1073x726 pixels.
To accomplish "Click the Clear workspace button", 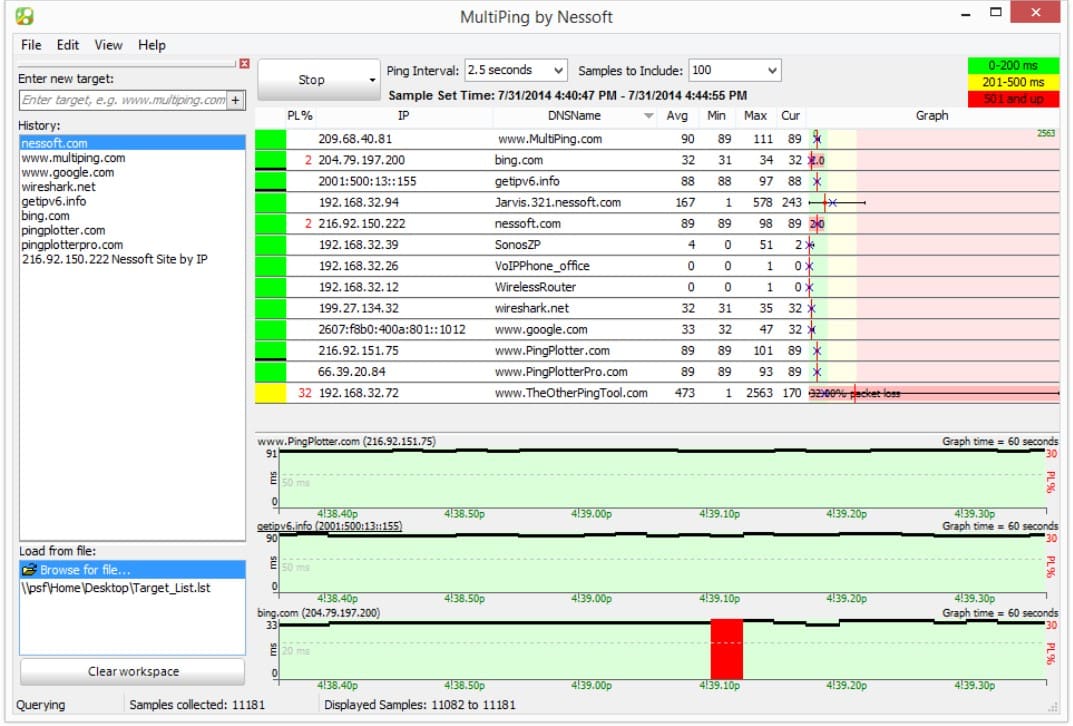I will click(x=133, y=671).
